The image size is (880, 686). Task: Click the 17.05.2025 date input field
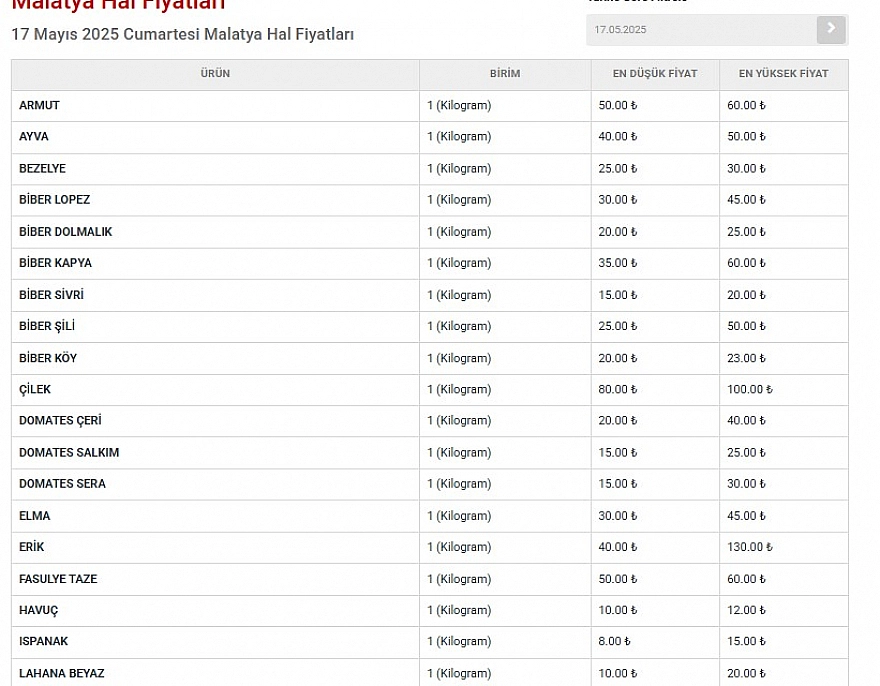702,30
